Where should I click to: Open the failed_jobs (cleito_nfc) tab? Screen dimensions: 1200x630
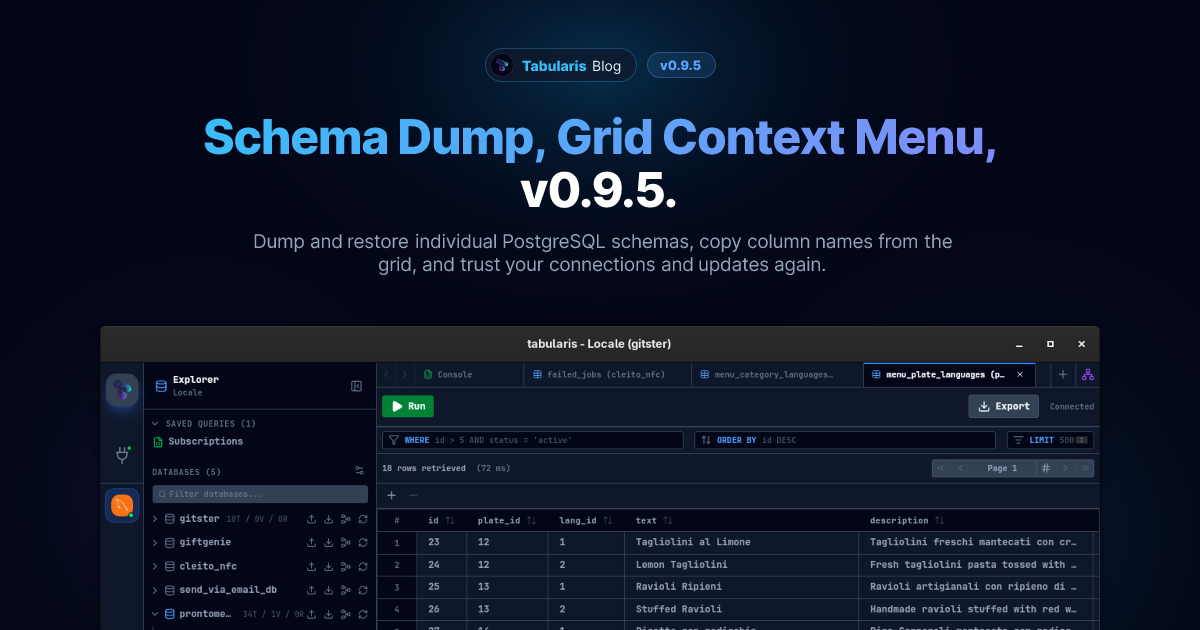(x=605, y=374)
